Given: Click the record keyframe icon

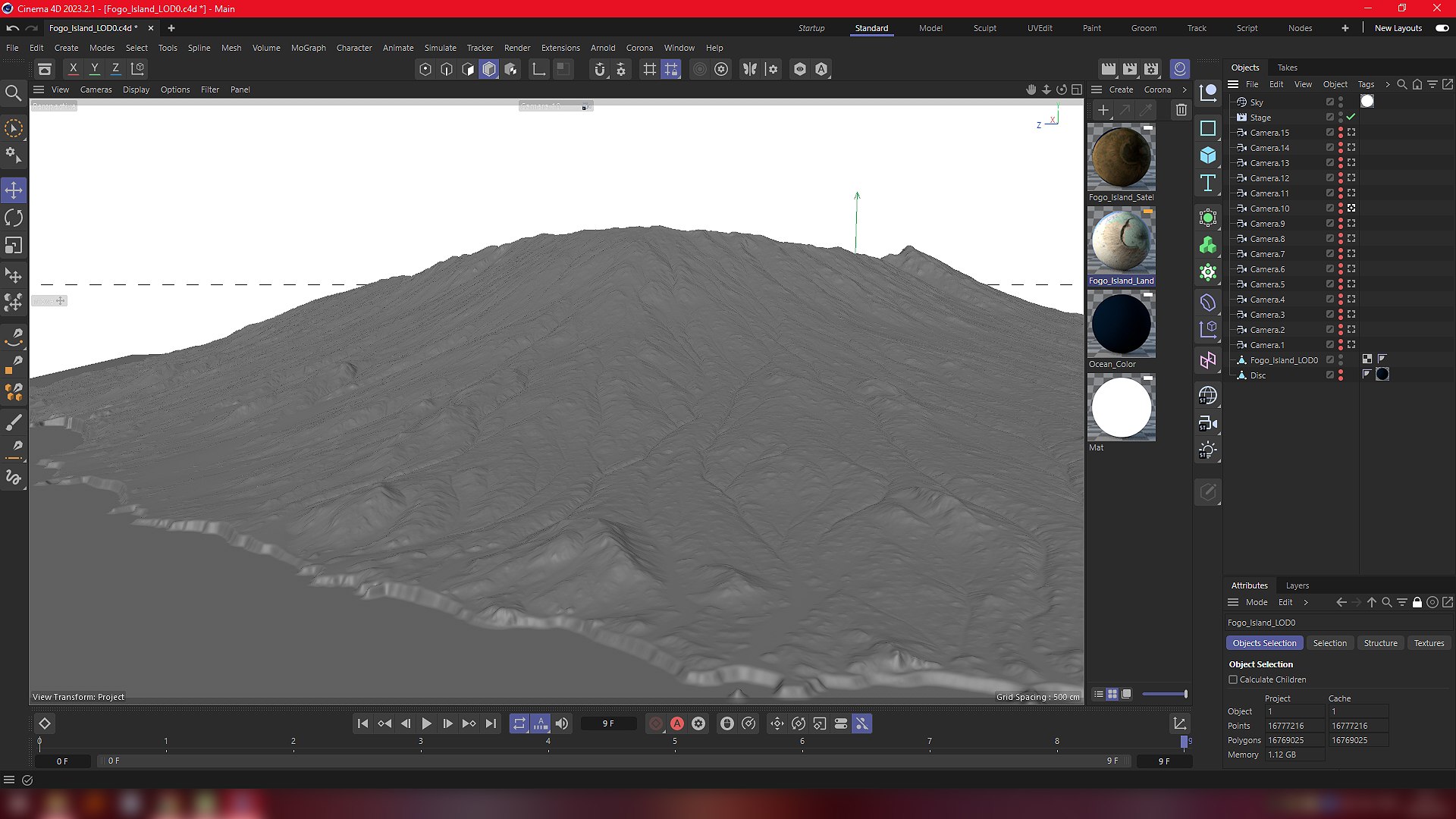Looking at the screenshot, I should point(656,723).
